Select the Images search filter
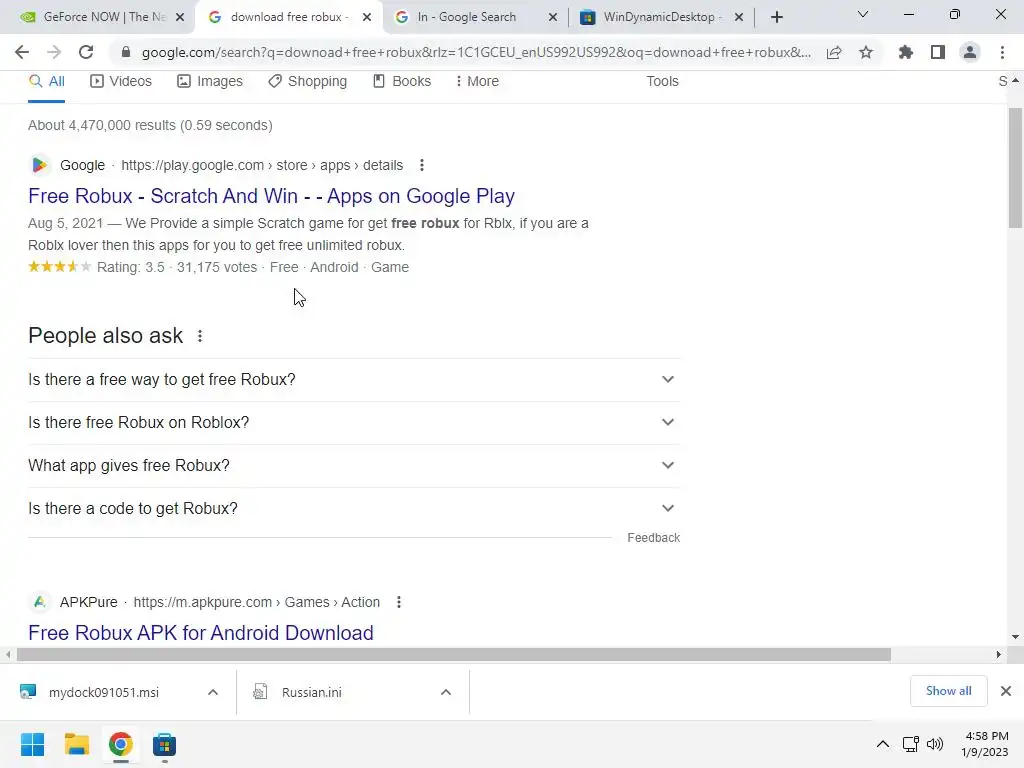The width and height of the screenshot is (1024, 768). (210, 81)
